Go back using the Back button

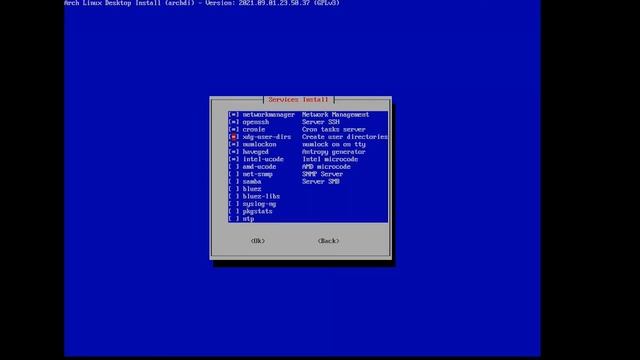[328, 241]
